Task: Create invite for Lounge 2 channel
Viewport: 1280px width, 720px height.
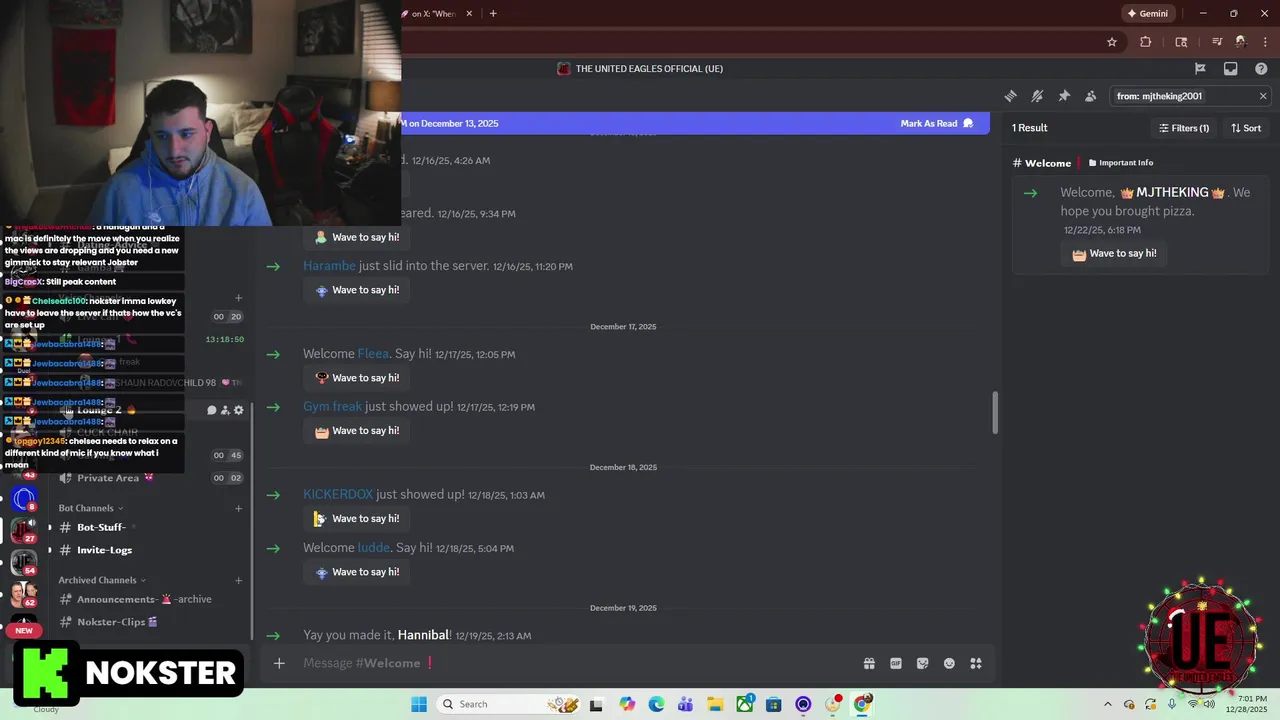Action: pos(225,410)
